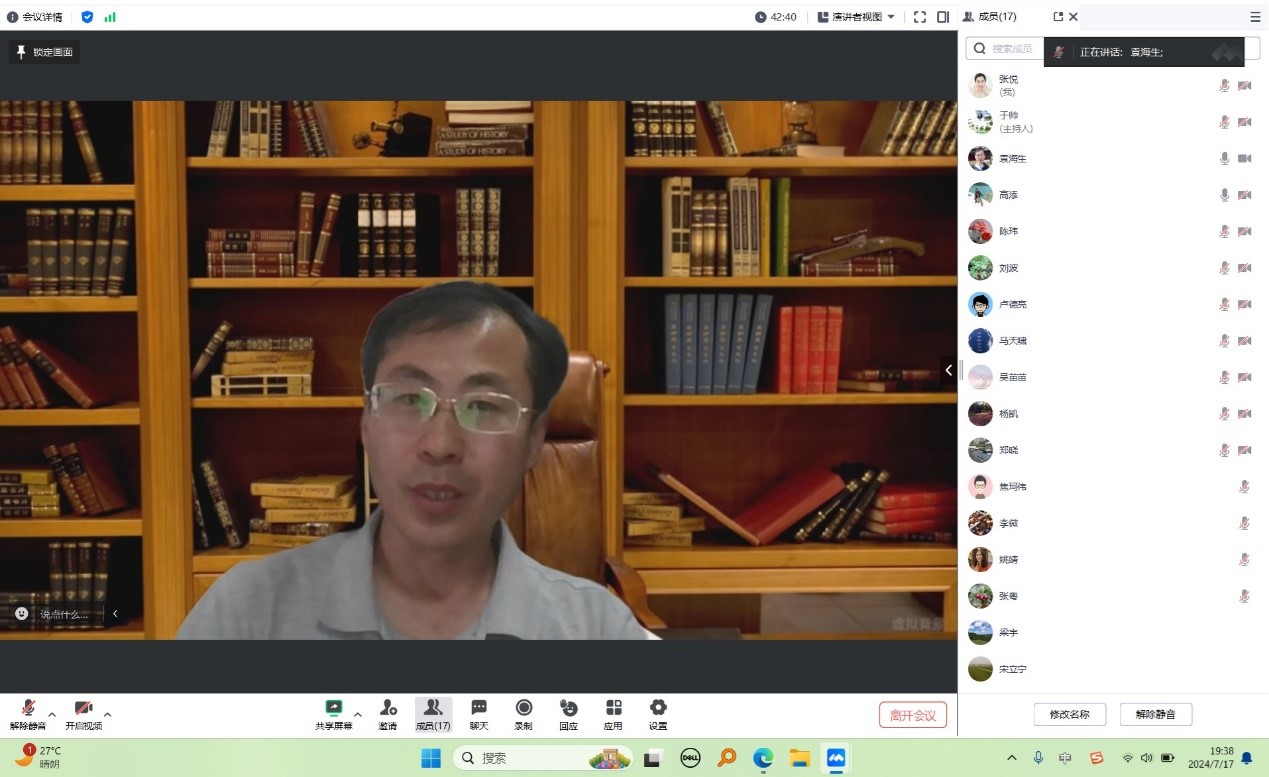Toggle the 锁定画面 pin button

tap(44, 52)
